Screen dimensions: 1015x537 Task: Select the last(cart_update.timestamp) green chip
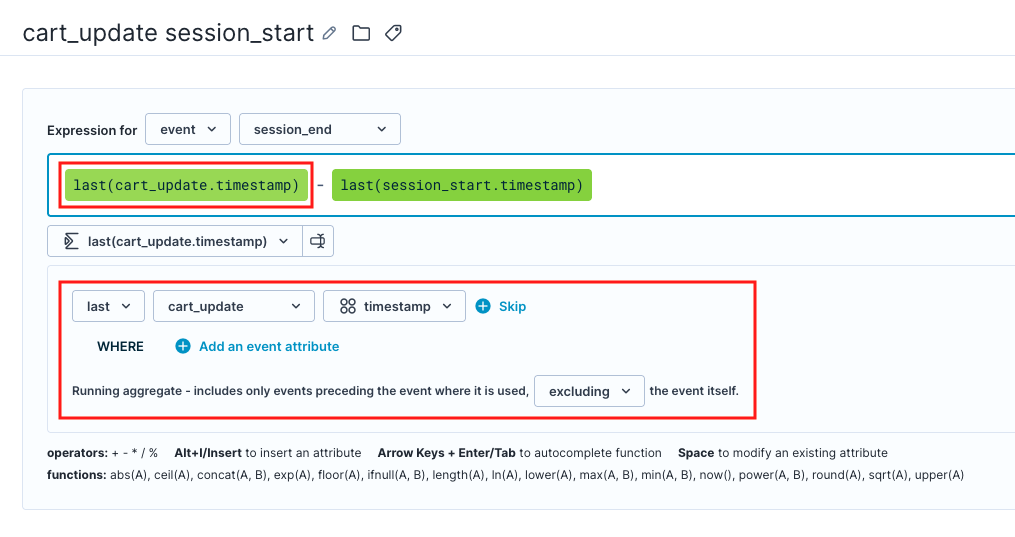tap(186, 185)
